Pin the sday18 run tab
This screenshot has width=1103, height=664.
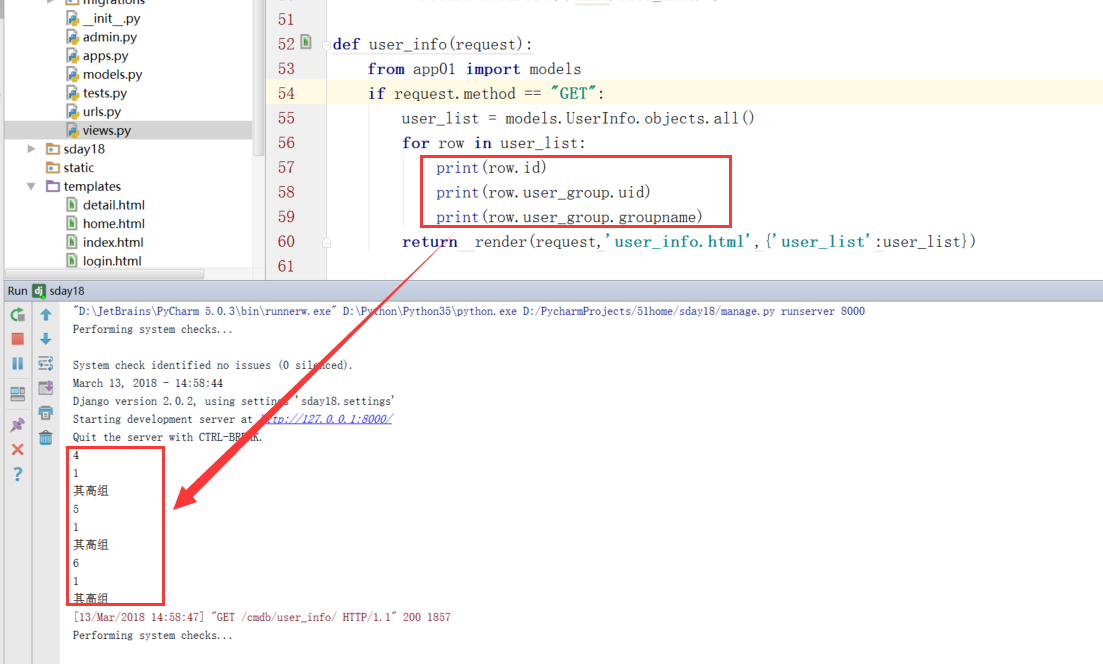click(x=18, y=424)
